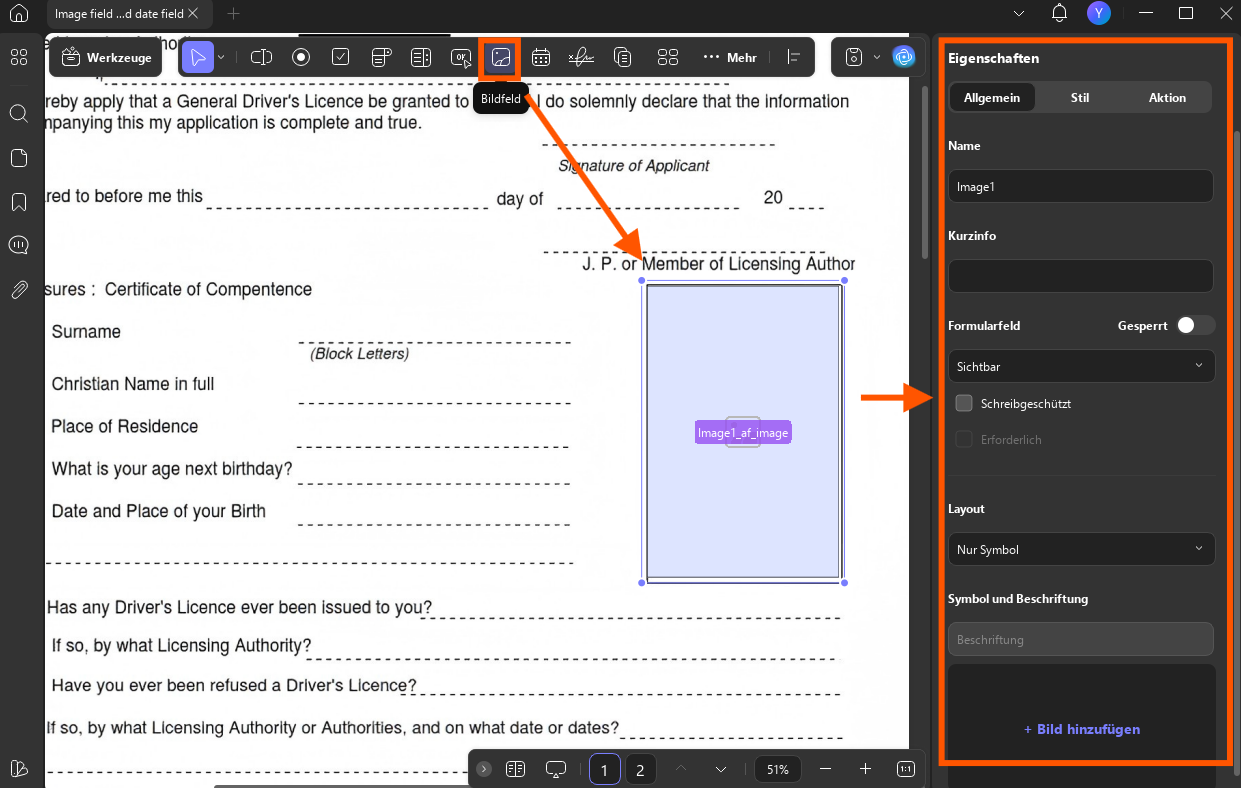Click the Bild hinzufügen button
This screenshot has width=1241, height=788.
[x=1081, y=729]
